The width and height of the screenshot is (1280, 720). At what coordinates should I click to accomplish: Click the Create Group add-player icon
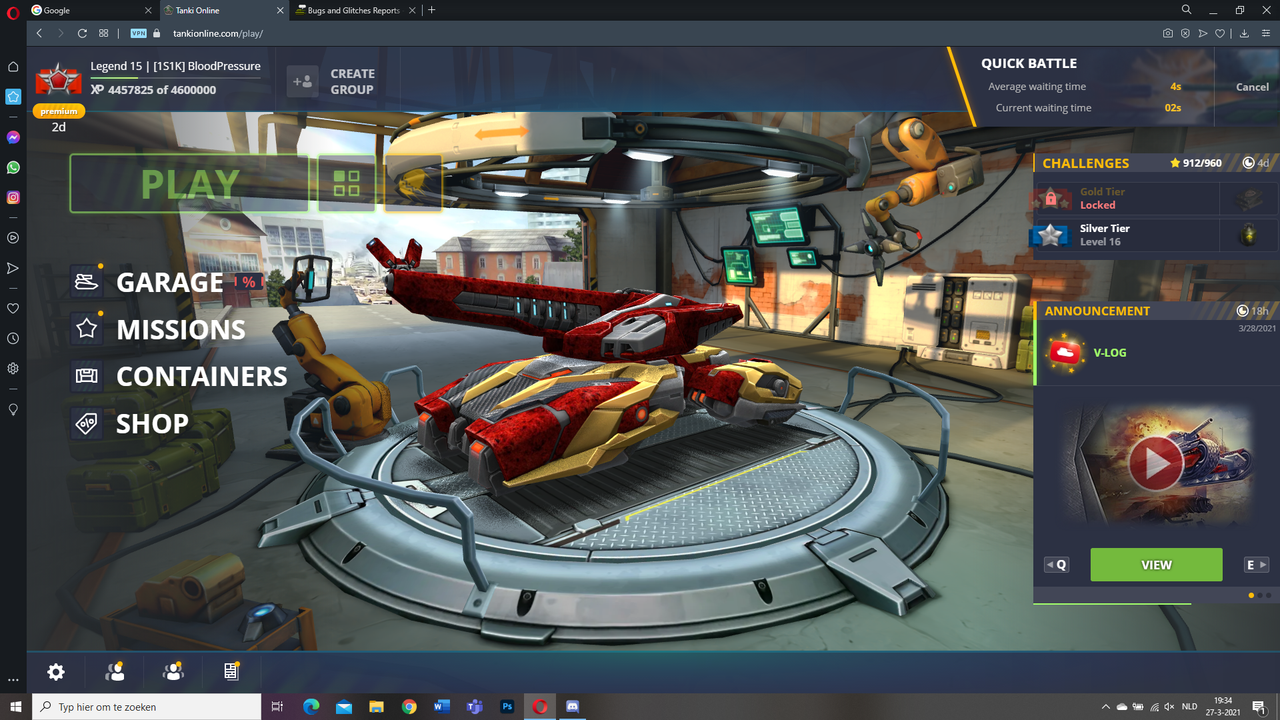tap(302, 81)
